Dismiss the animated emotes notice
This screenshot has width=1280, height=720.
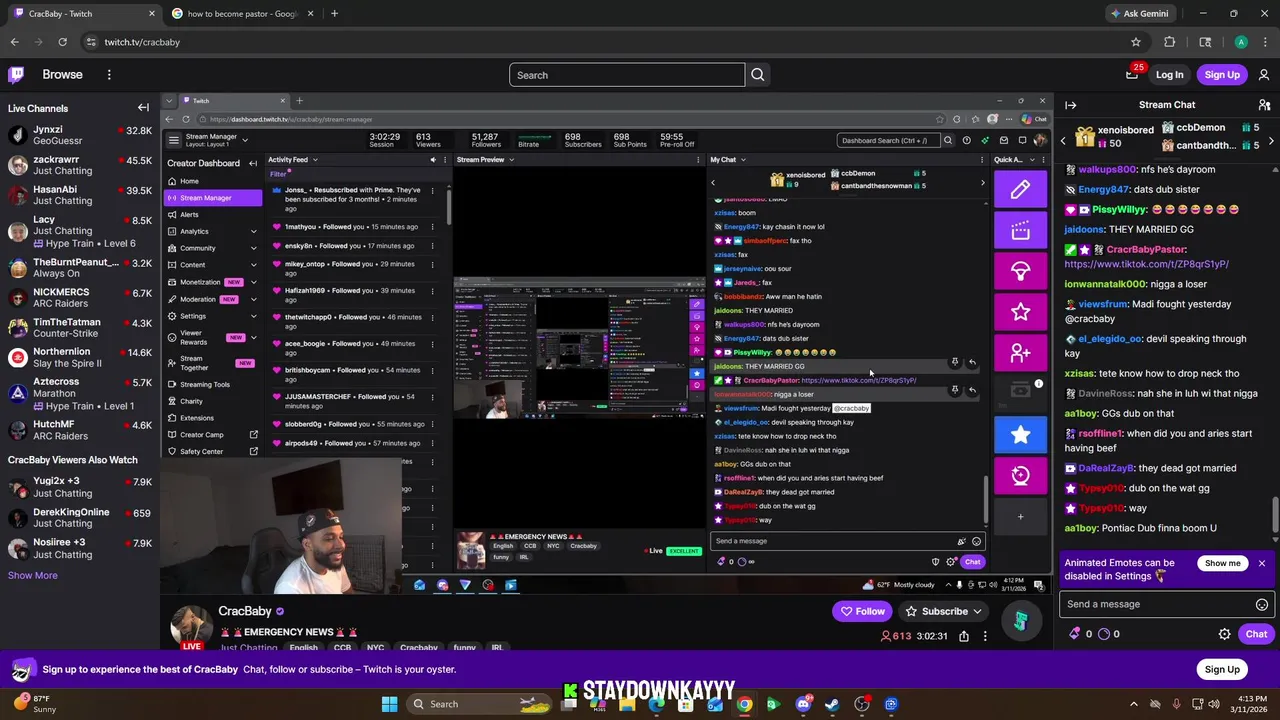[1262, 564]
